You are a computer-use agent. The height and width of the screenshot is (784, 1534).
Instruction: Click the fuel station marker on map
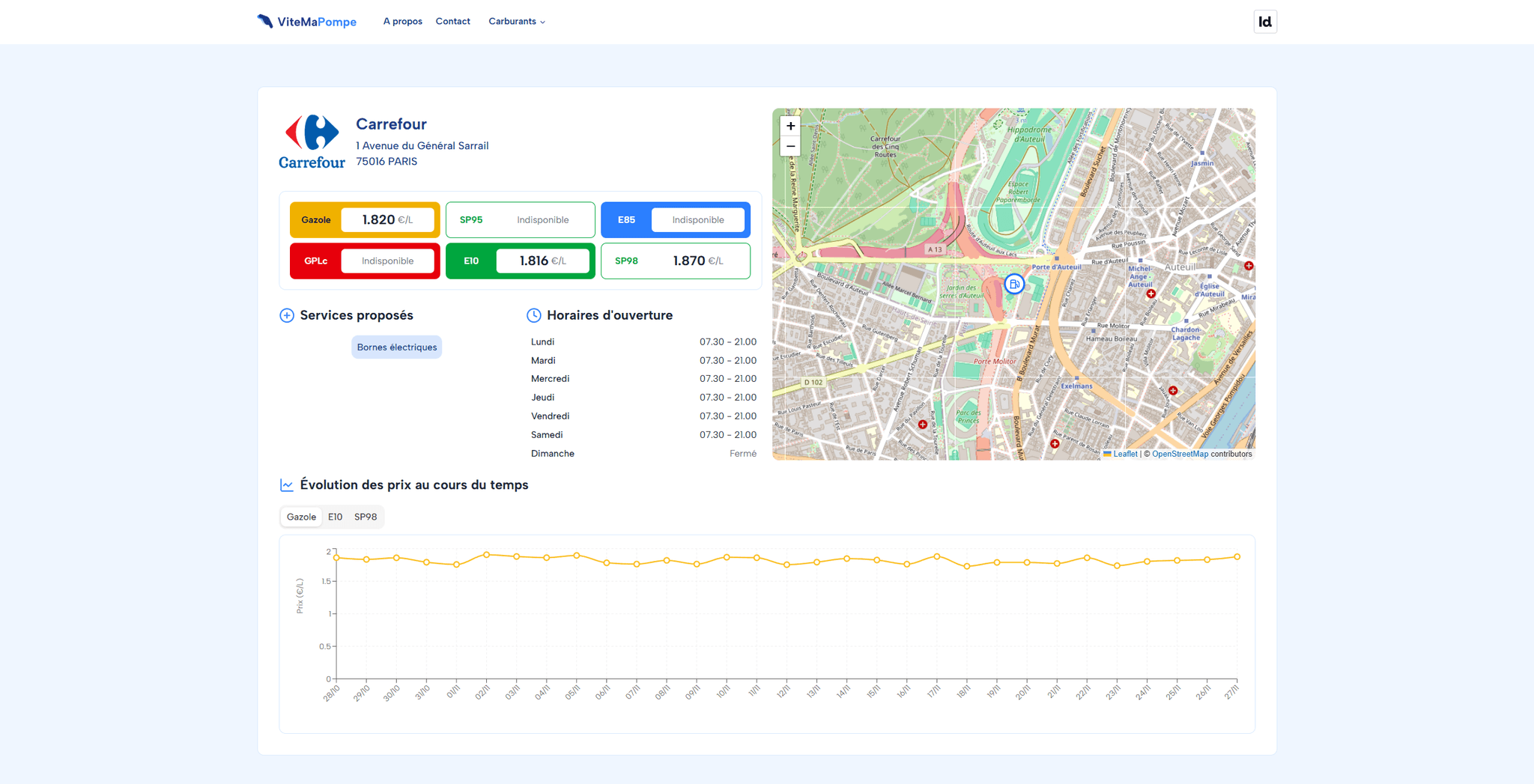(x=1013, y=284)
